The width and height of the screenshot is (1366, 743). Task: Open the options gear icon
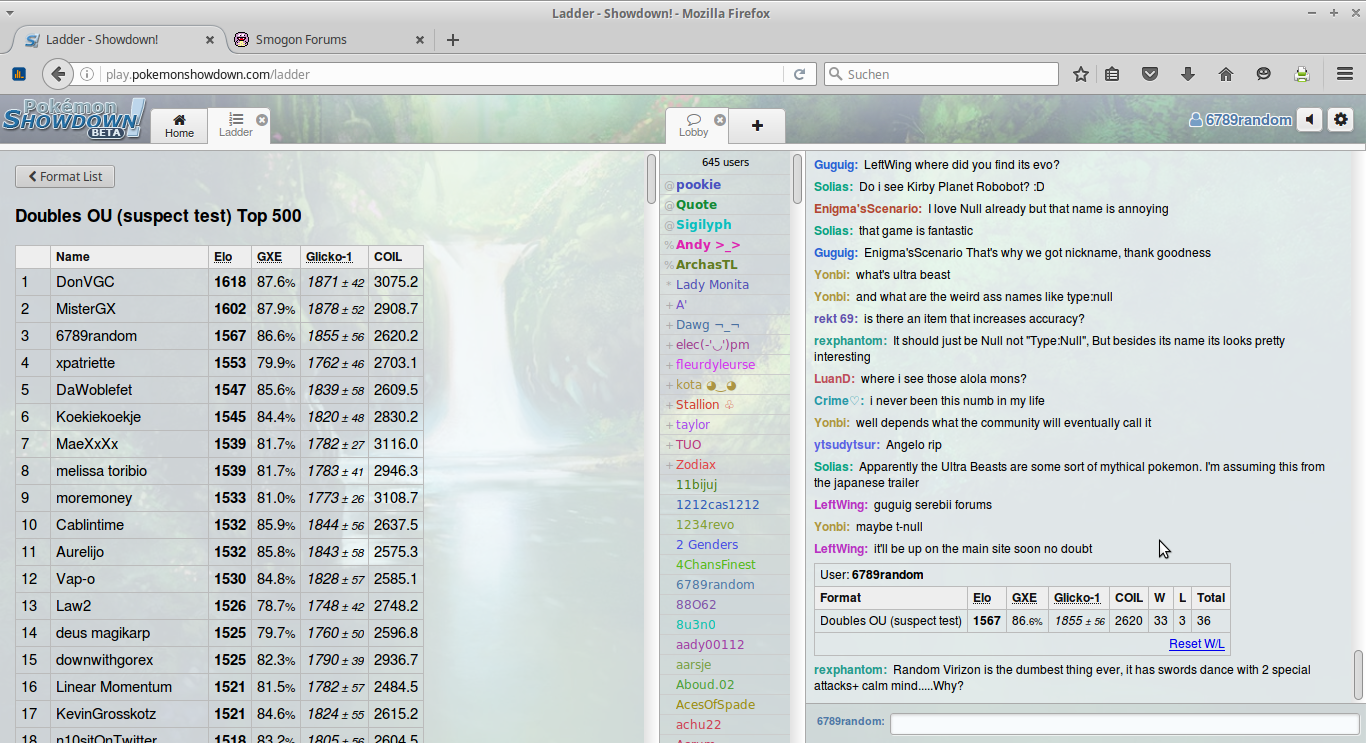coord(1341,120)
